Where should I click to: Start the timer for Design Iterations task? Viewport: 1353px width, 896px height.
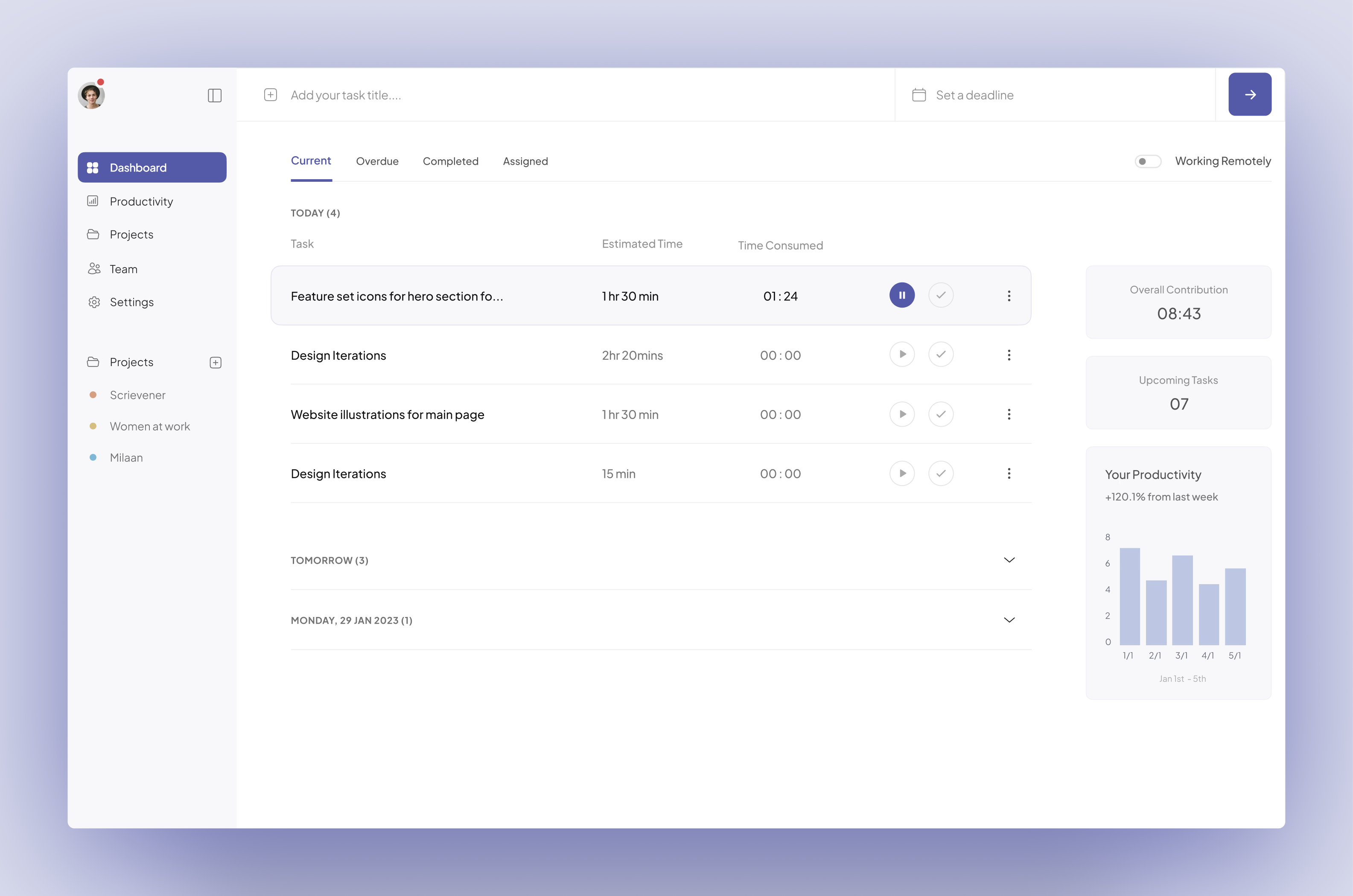point(902,354)
